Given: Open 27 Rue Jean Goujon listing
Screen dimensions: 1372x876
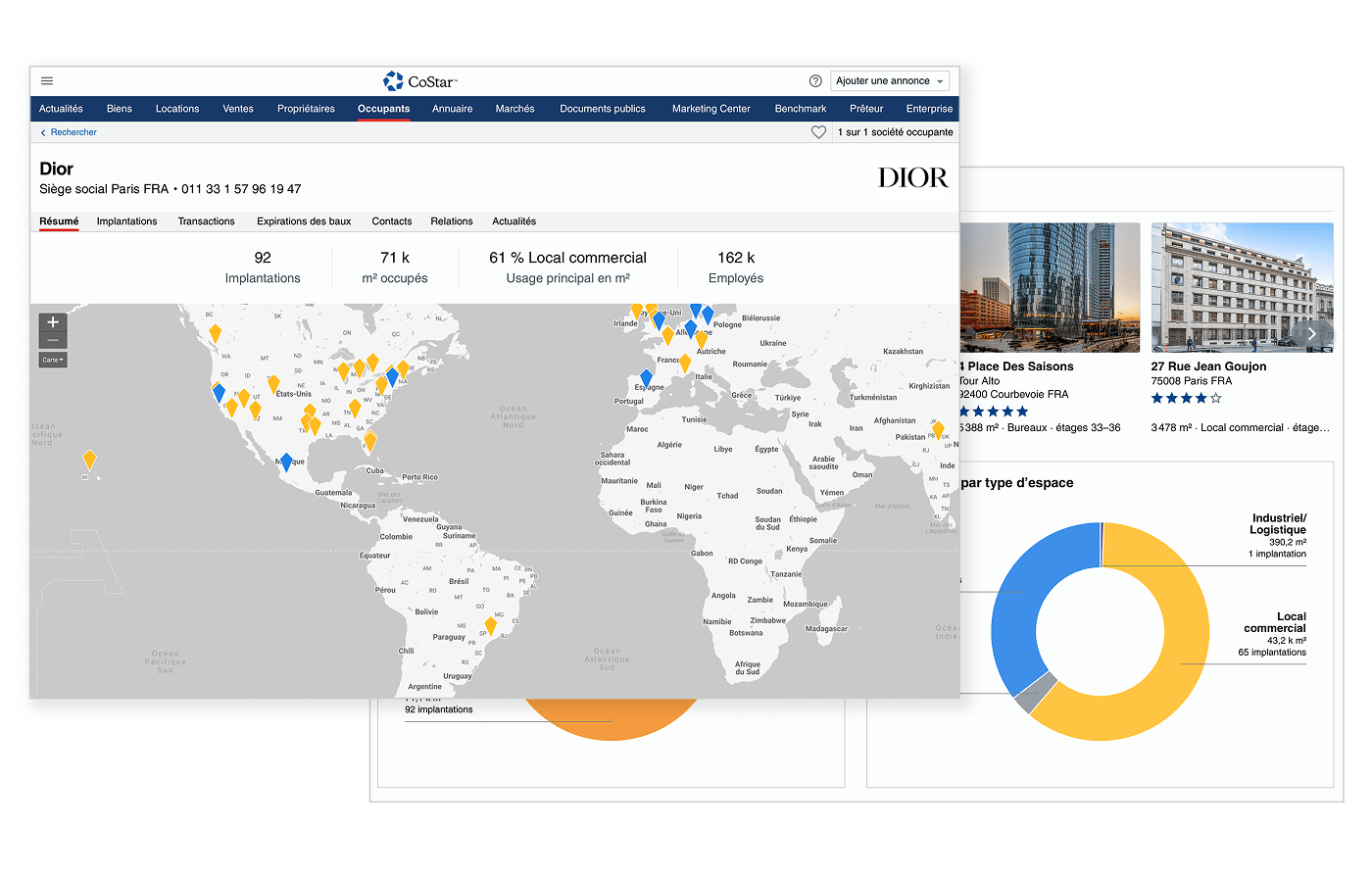Looking at the screenshot, I should [1208, 366].
